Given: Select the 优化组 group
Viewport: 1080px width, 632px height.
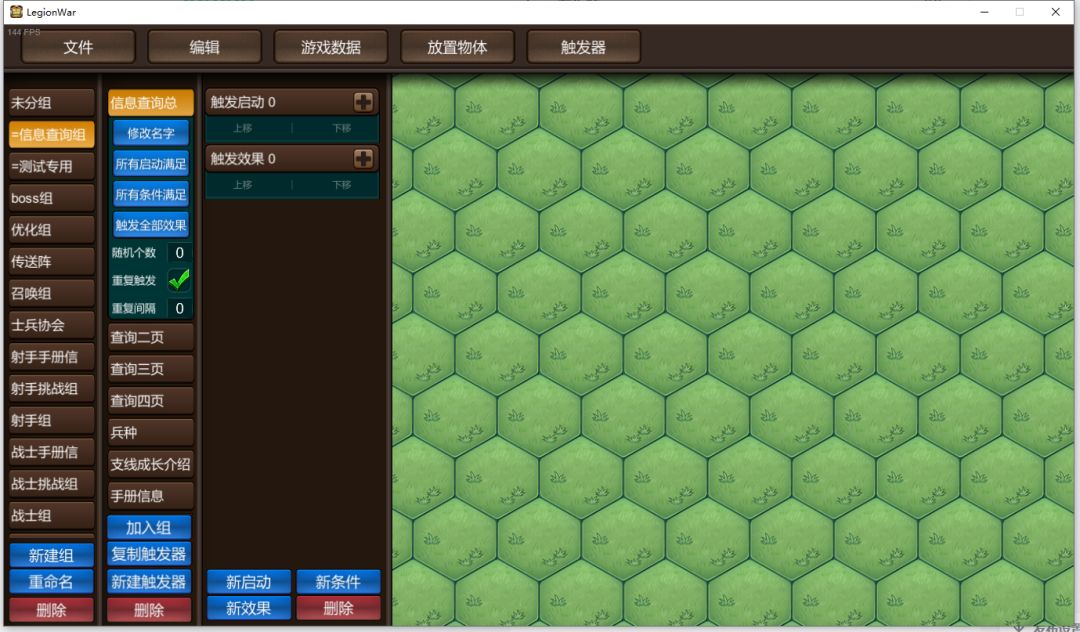Looking at the screenshot, I should click(x=52, y=229).
